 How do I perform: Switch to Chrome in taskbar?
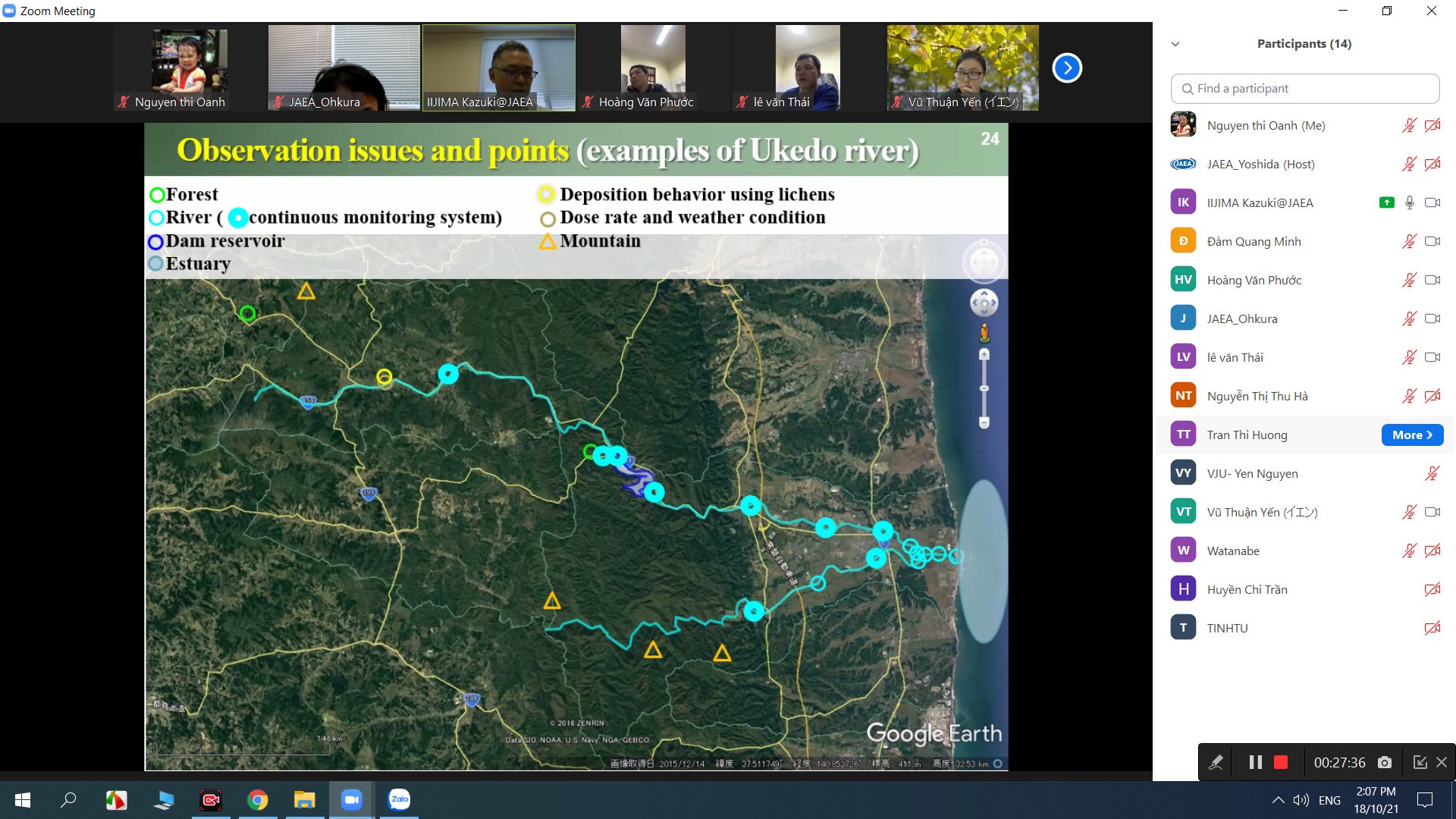258,799
